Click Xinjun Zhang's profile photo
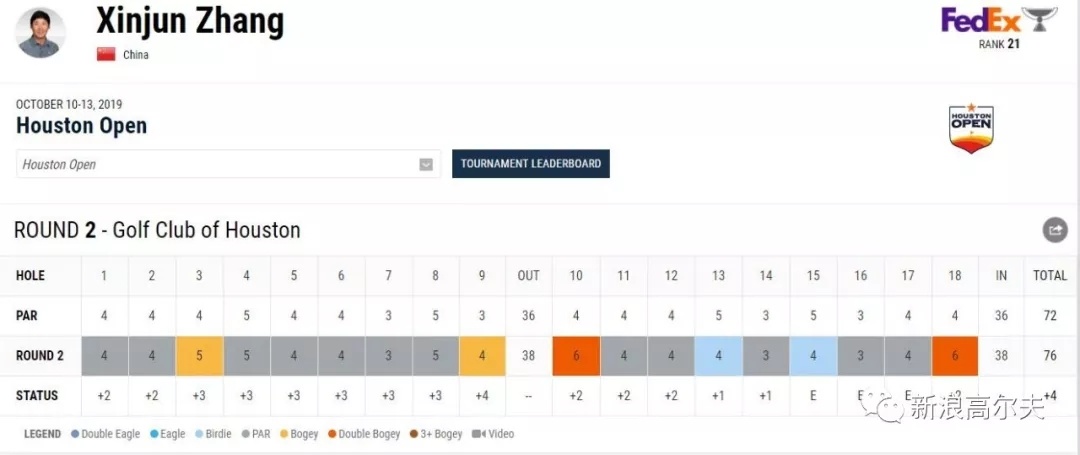 40,33
